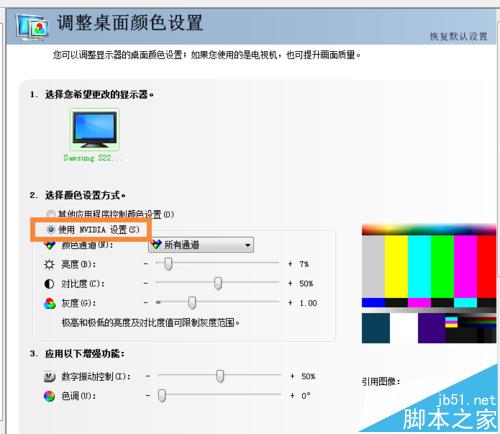Click the 调整桌面颜色设置 title text
Viewport: 500px width, 434px height.
tap(130, 23)
